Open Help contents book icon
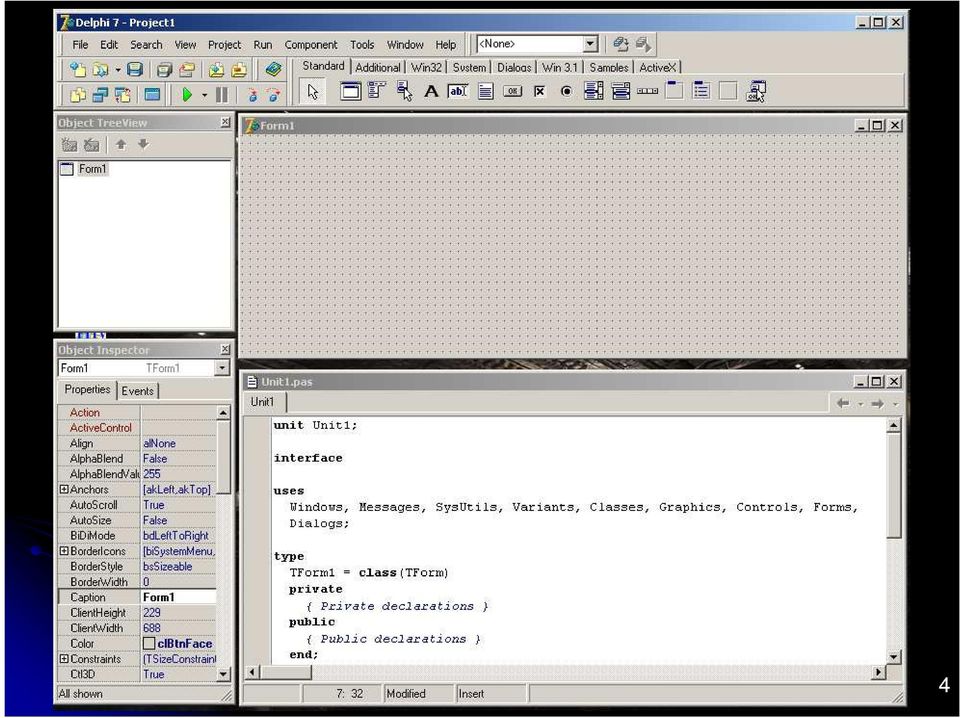Screen dimensions: 960x718 [273, 69]
